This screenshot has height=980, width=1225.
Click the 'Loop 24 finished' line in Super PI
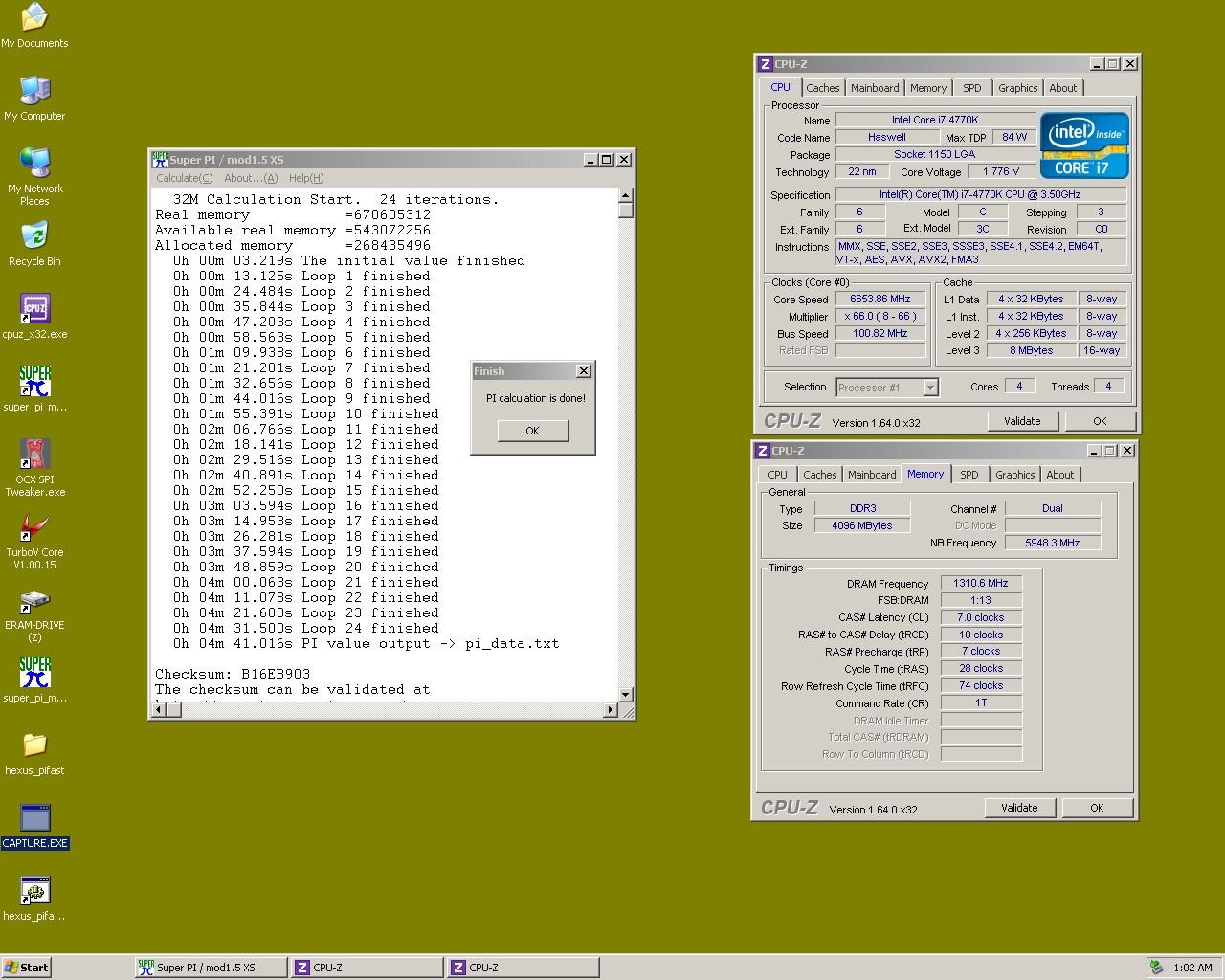306,628
